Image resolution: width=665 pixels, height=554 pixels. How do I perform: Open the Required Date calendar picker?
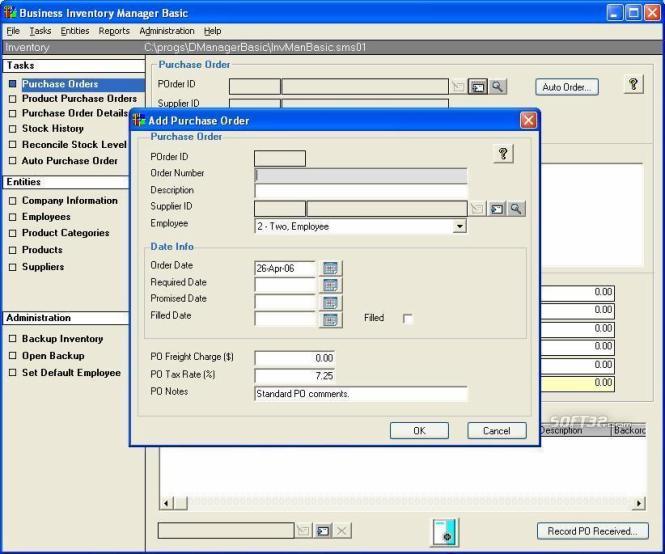tap(330, 285)
